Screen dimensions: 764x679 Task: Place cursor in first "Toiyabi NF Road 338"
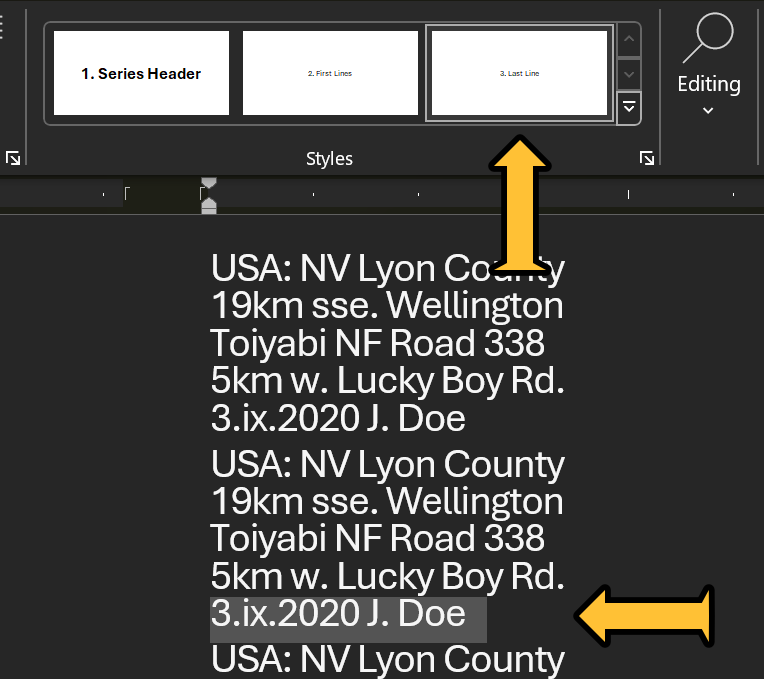tap(377, 343)
